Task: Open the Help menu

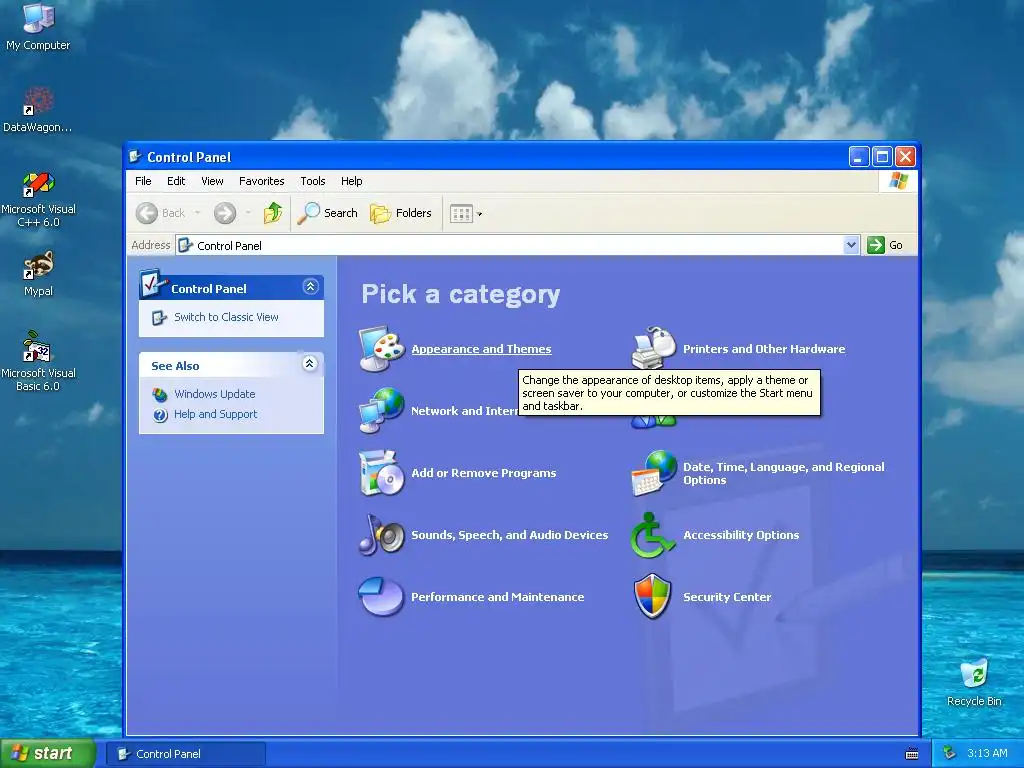Action: pyautogui.click(x=351, y=181)
